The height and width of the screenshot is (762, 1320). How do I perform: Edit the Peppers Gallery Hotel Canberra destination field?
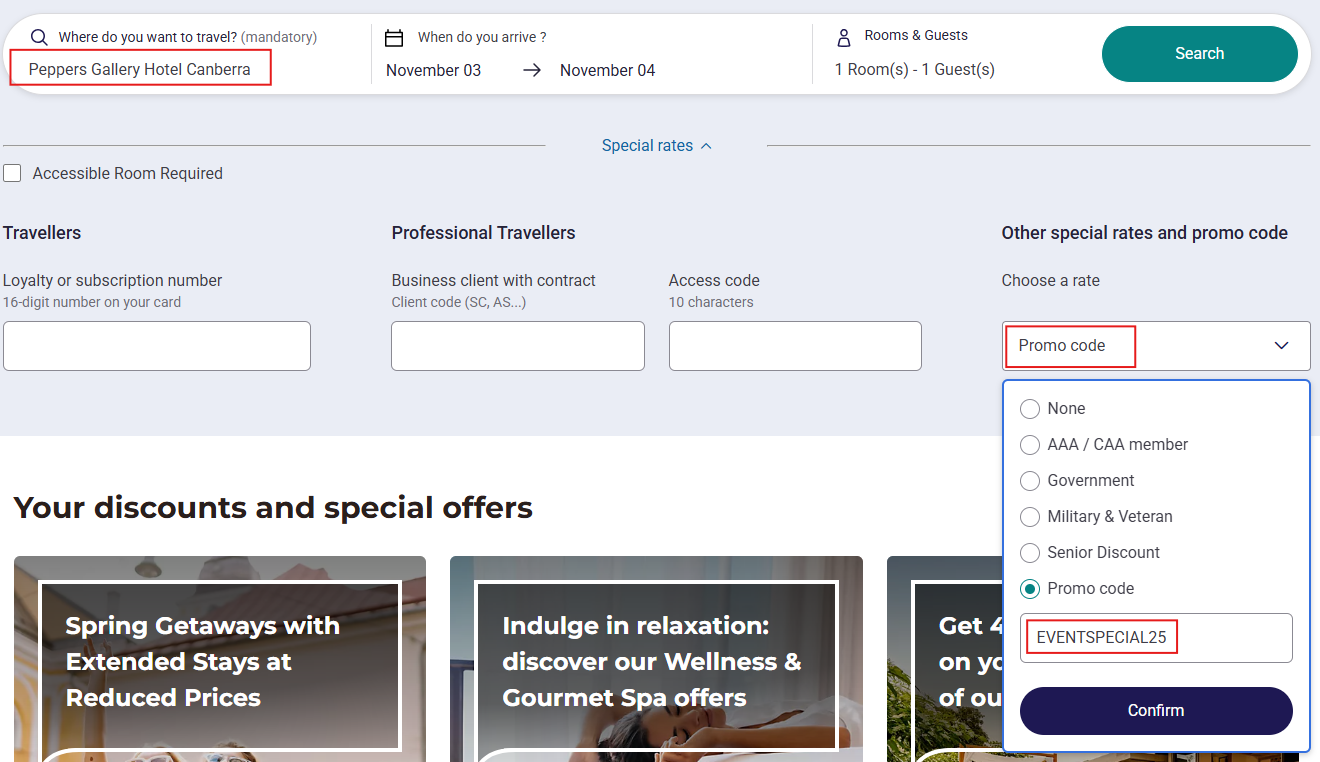[140, 70]
